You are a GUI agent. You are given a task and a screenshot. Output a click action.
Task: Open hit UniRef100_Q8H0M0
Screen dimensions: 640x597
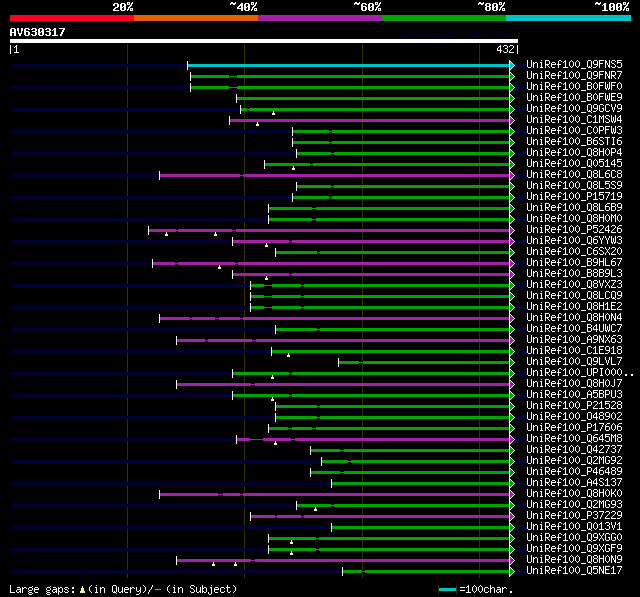pos(574,219)
